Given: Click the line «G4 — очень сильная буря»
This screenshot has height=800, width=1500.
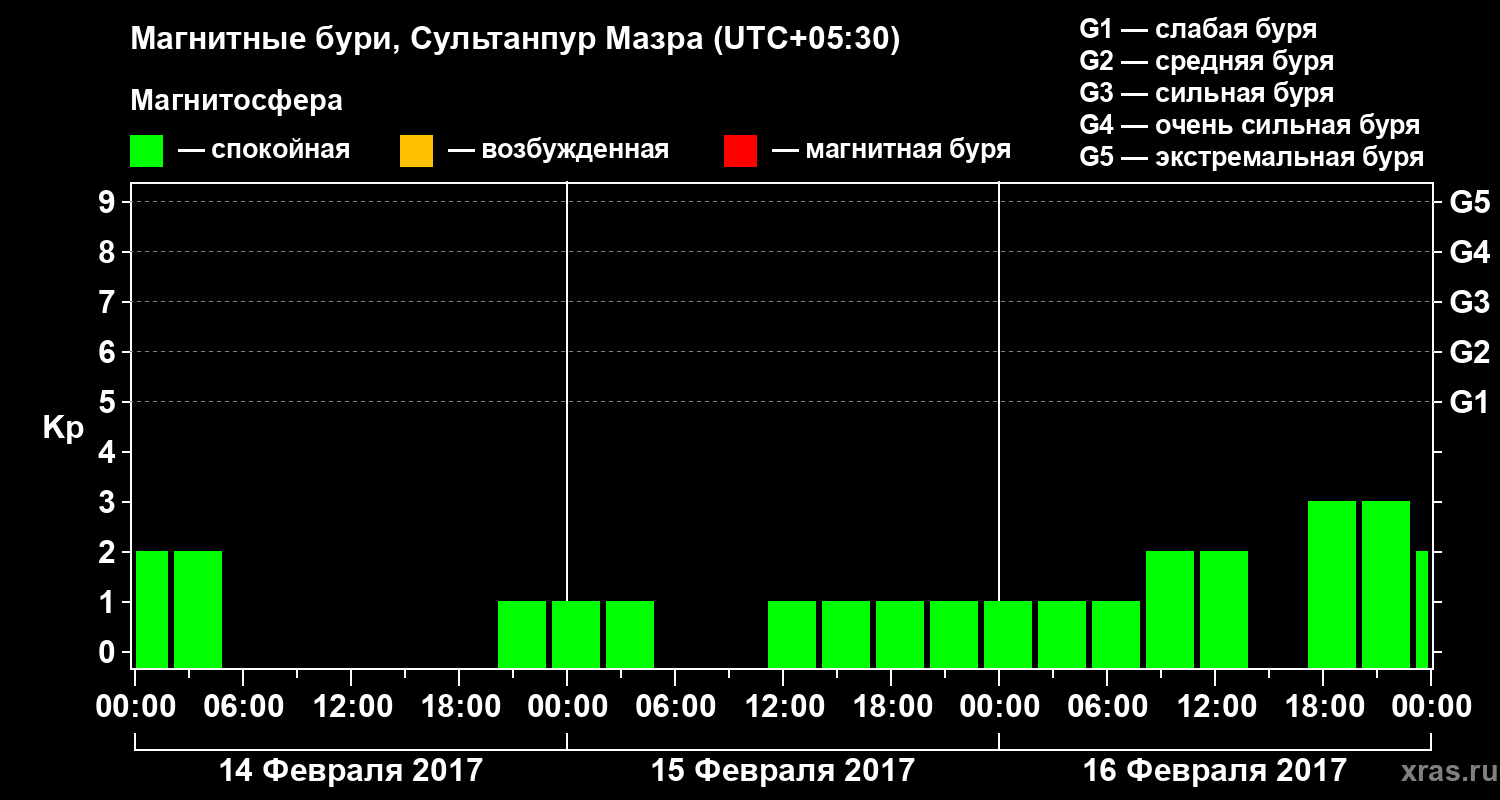Looking at the screenshot, I should (x=1250, y=125).
